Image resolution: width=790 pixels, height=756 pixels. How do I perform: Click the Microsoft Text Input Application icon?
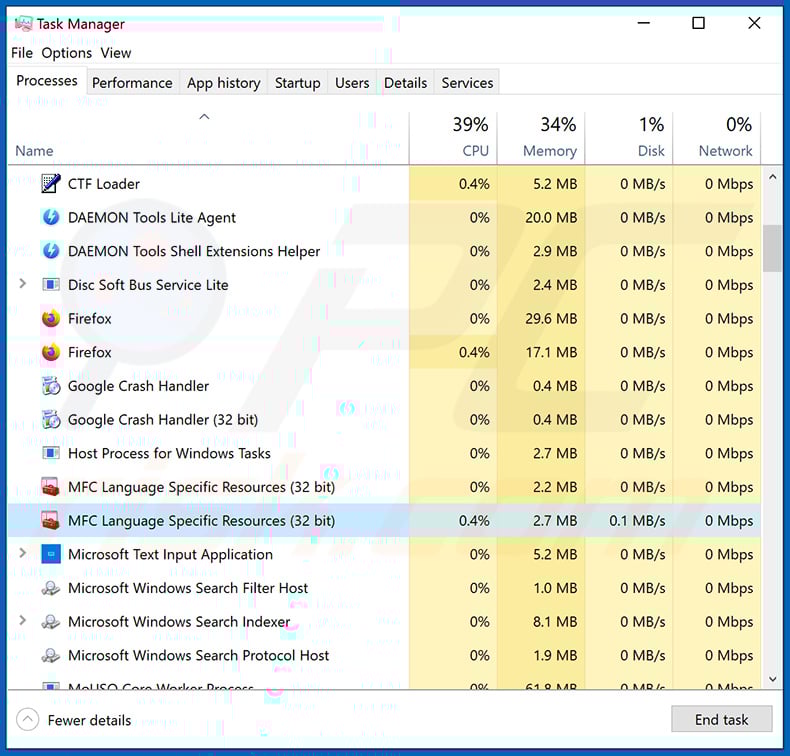click(51, 554)
